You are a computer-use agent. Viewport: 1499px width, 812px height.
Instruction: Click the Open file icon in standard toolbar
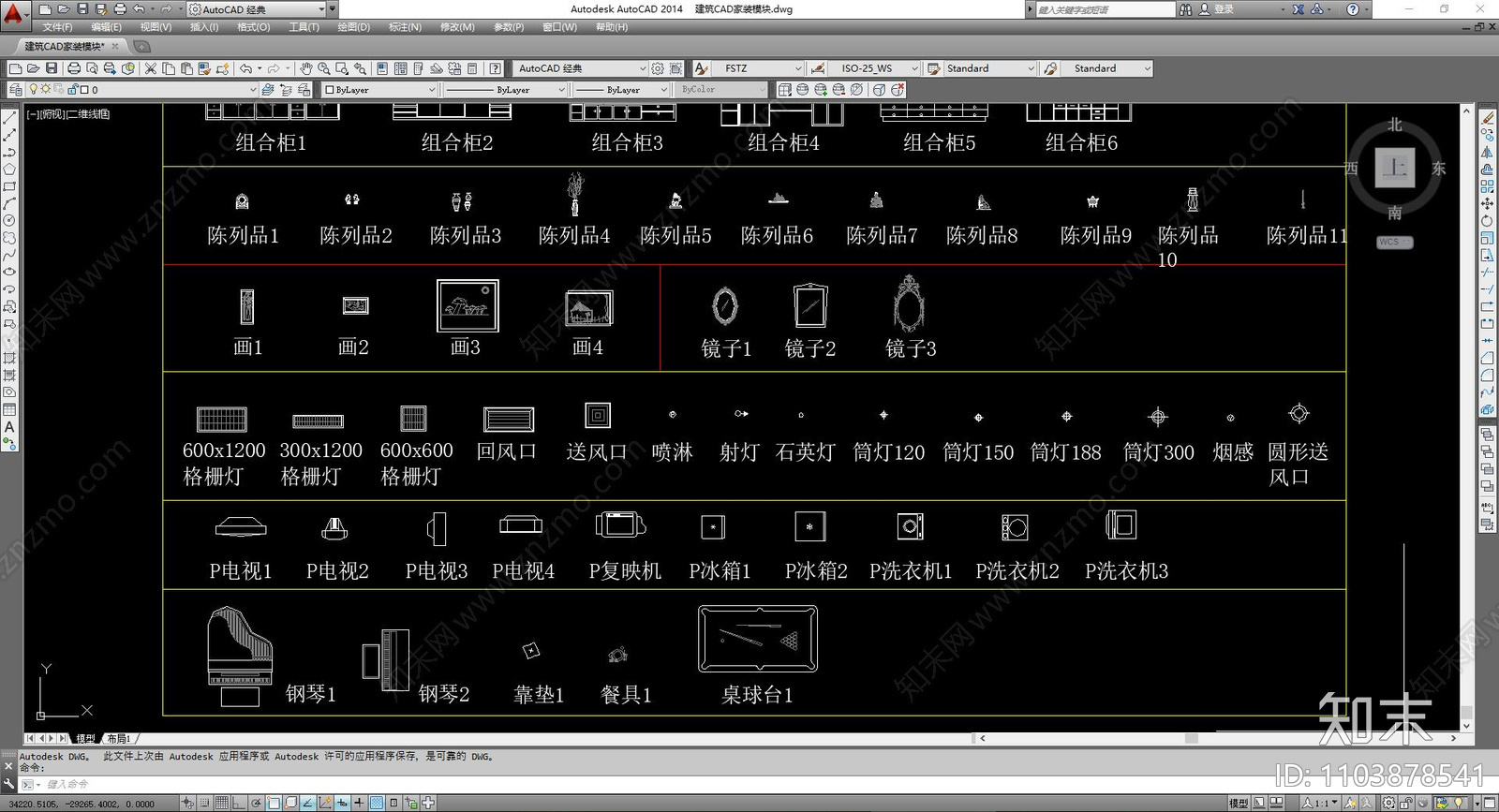[33, 68]
